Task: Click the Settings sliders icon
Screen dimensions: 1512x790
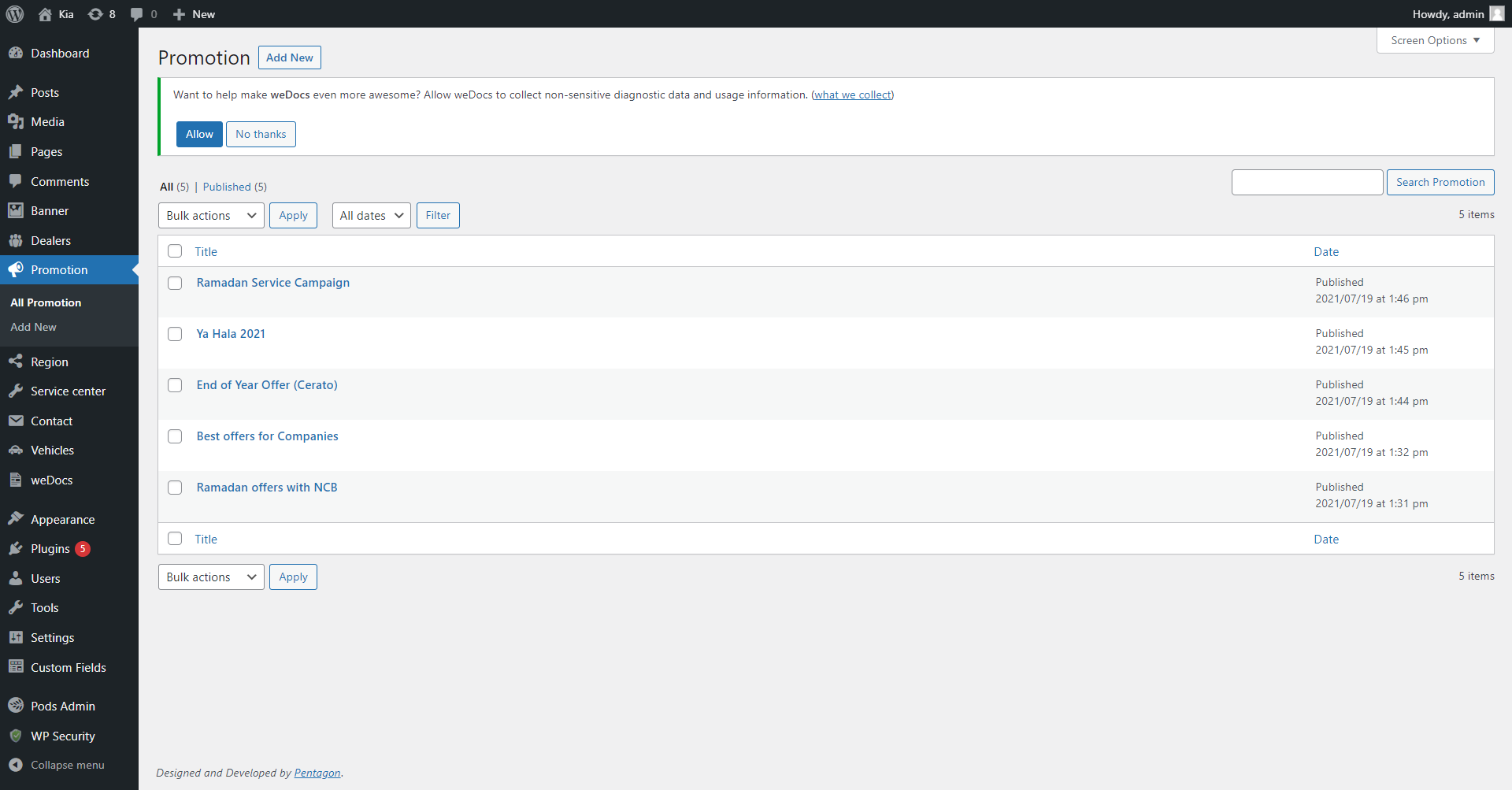Action: (x=16, y=637)
